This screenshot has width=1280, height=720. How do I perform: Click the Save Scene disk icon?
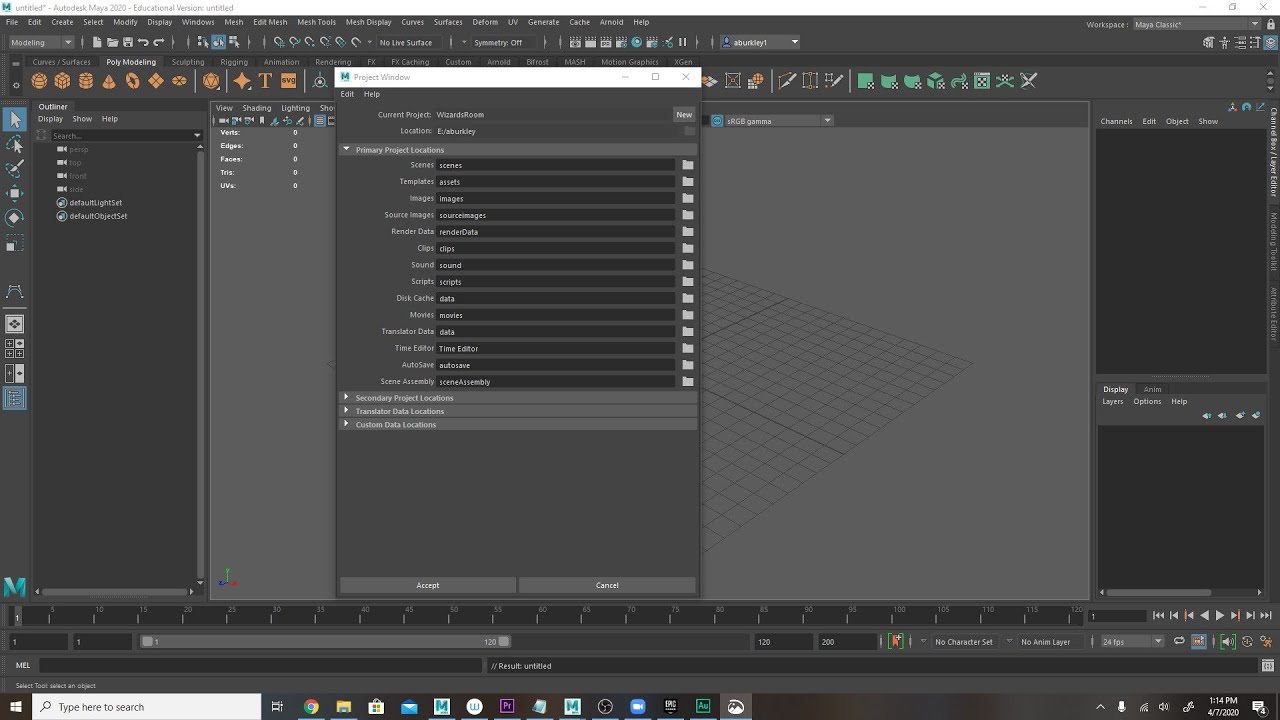(127, 42)
